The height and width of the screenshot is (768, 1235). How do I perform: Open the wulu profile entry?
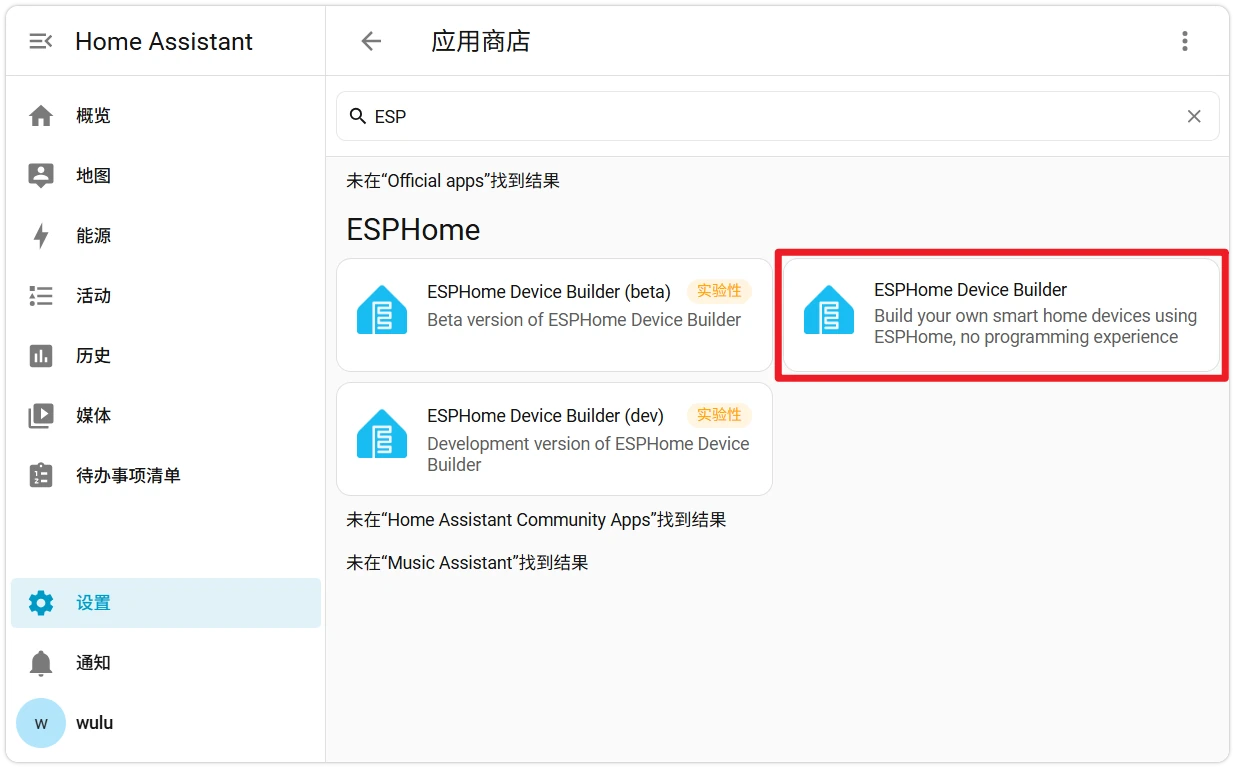(166, 723)
